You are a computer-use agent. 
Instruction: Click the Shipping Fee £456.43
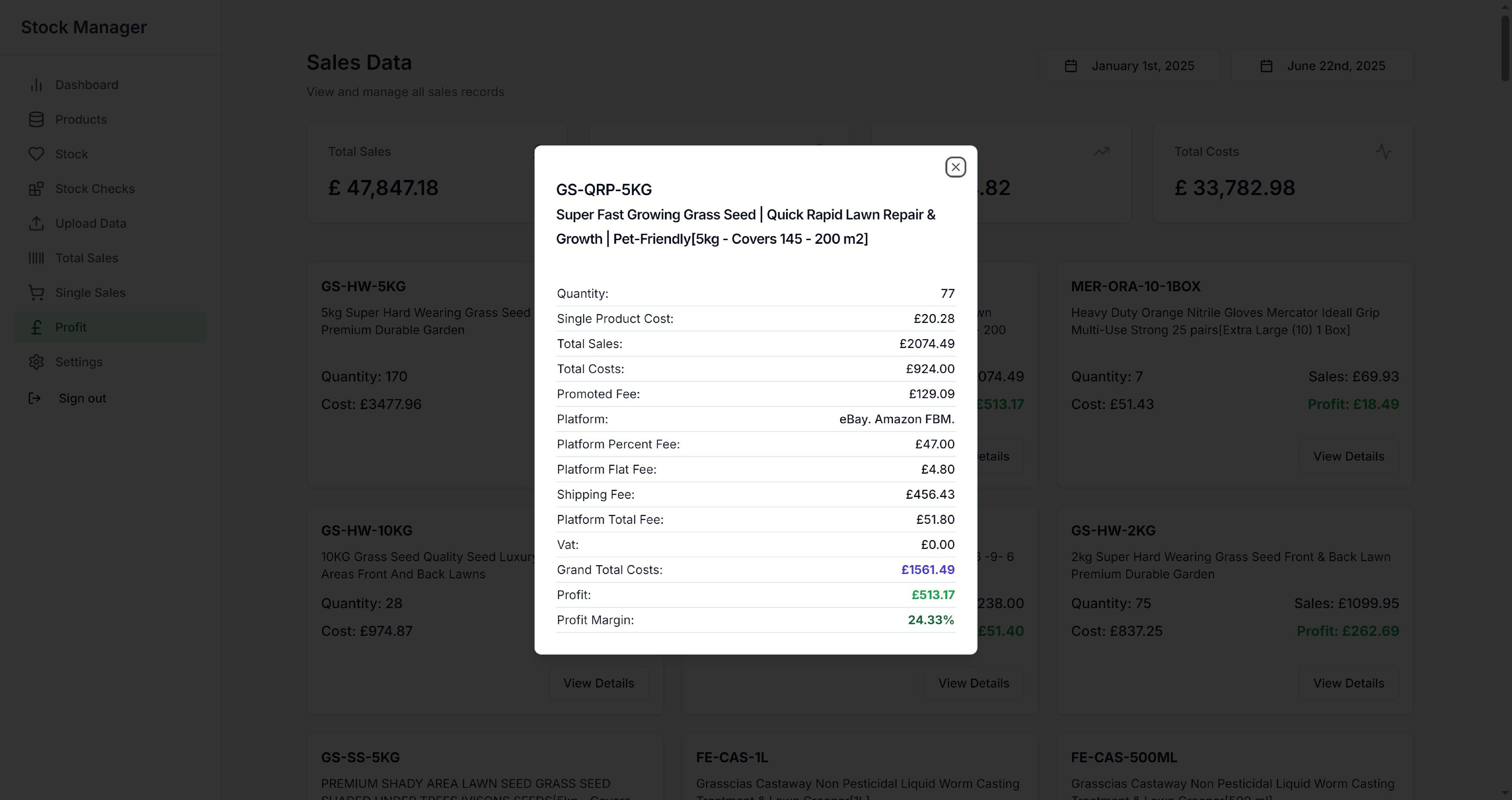(x=930, y=495)
